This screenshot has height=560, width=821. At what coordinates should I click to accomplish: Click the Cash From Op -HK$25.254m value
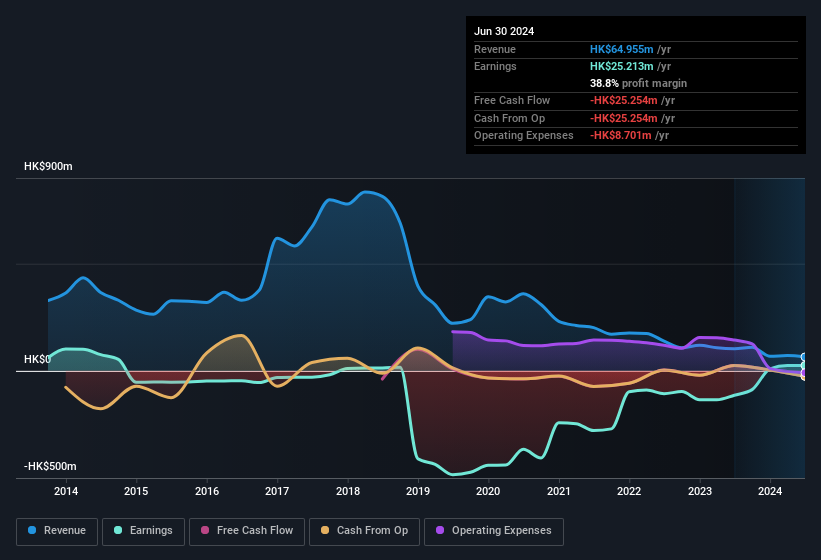(x=624, y=118)
